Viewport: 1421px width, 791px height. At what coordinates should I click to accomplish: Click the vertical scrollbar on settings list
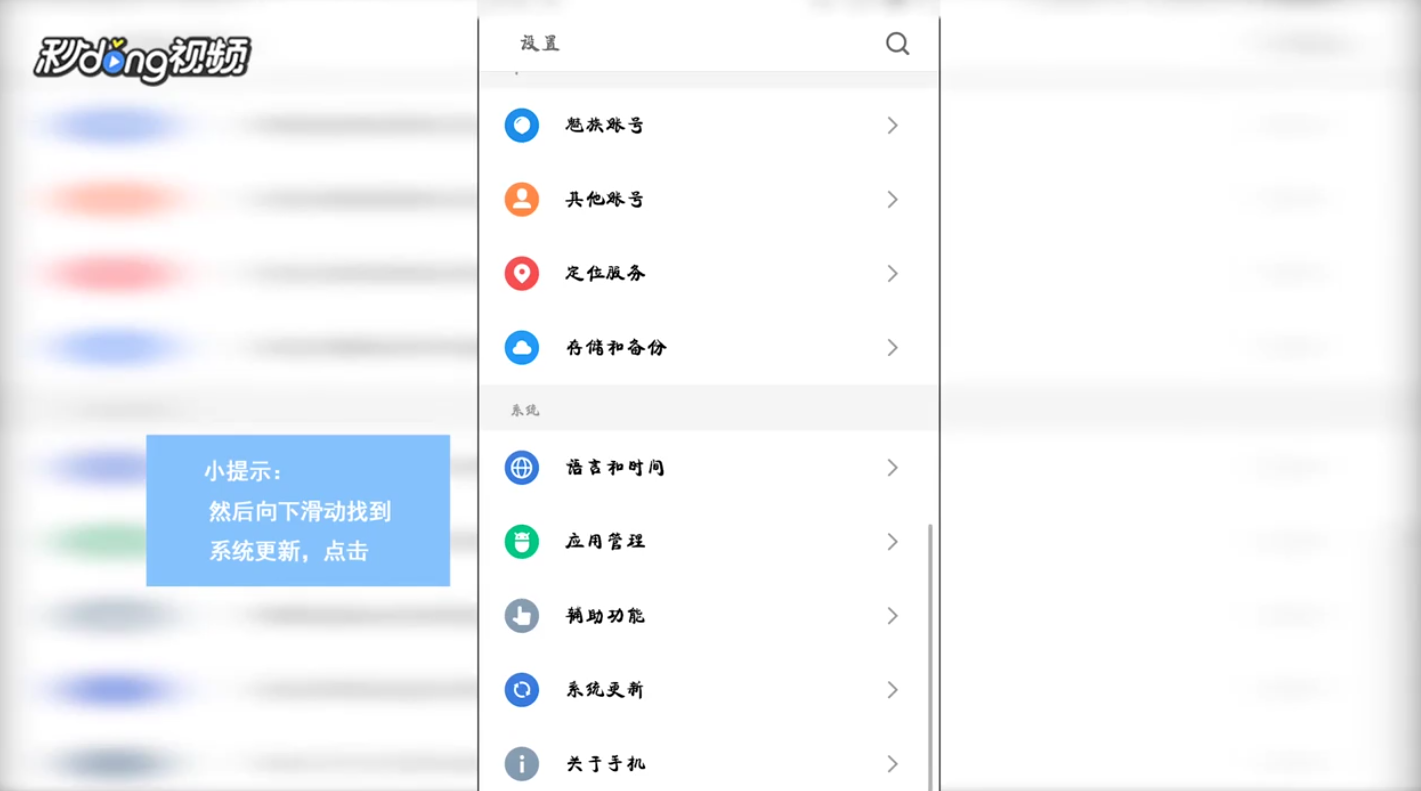931,656
